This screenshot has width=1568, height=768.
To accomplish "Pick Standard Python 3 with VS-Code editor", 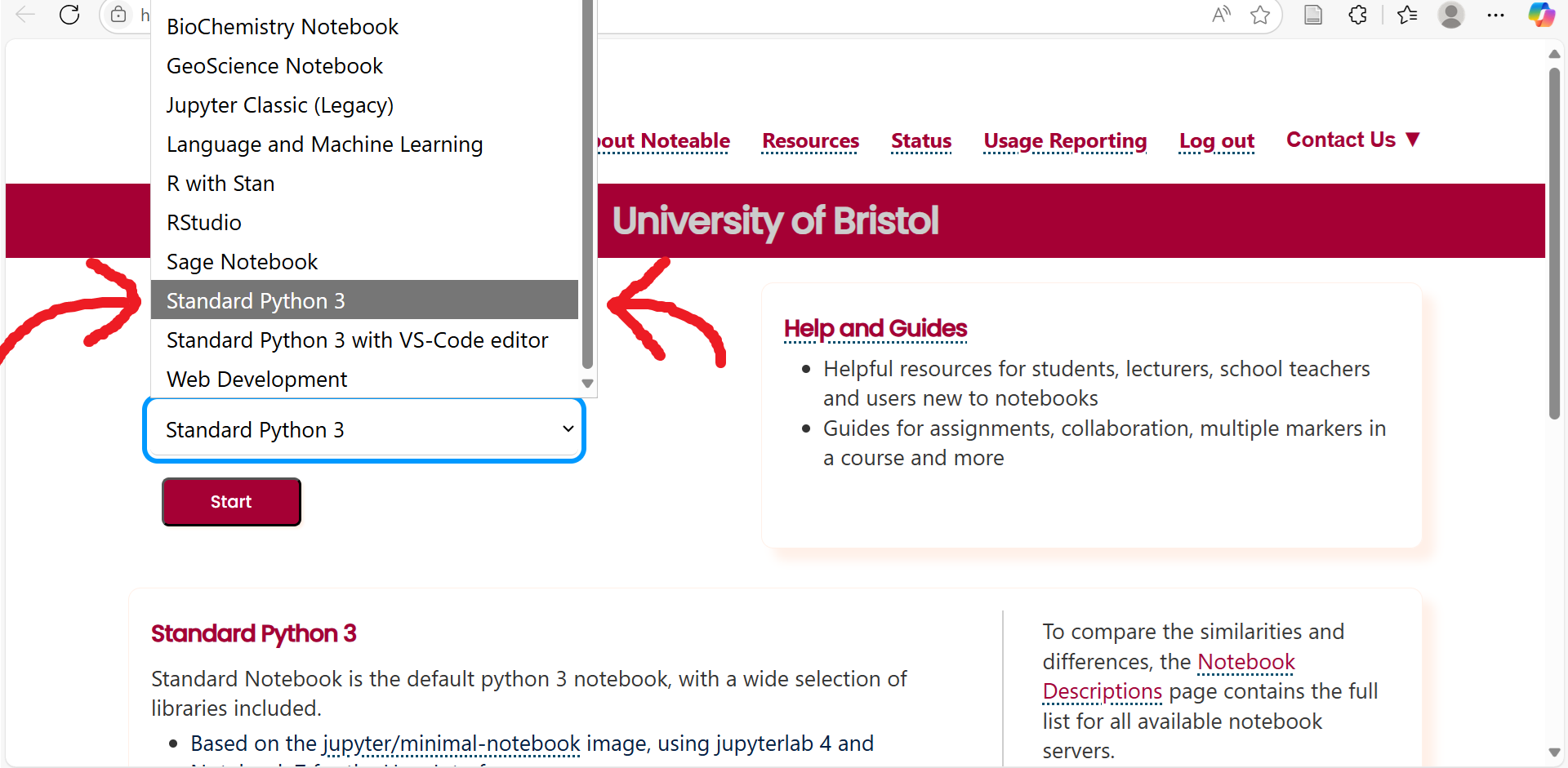I will [357, 340].
